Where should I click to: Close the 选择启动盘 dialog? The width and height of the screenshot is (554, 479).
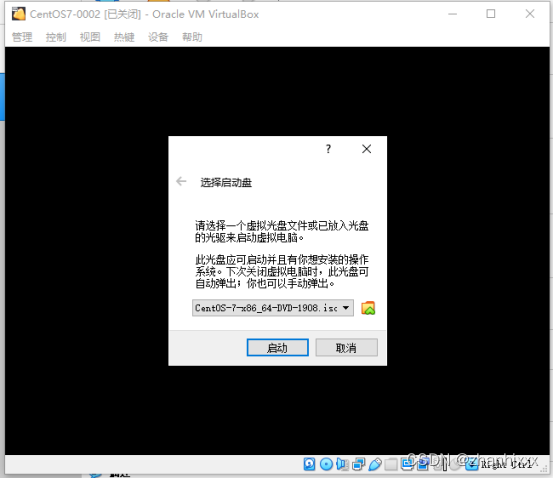click(366, 149)
